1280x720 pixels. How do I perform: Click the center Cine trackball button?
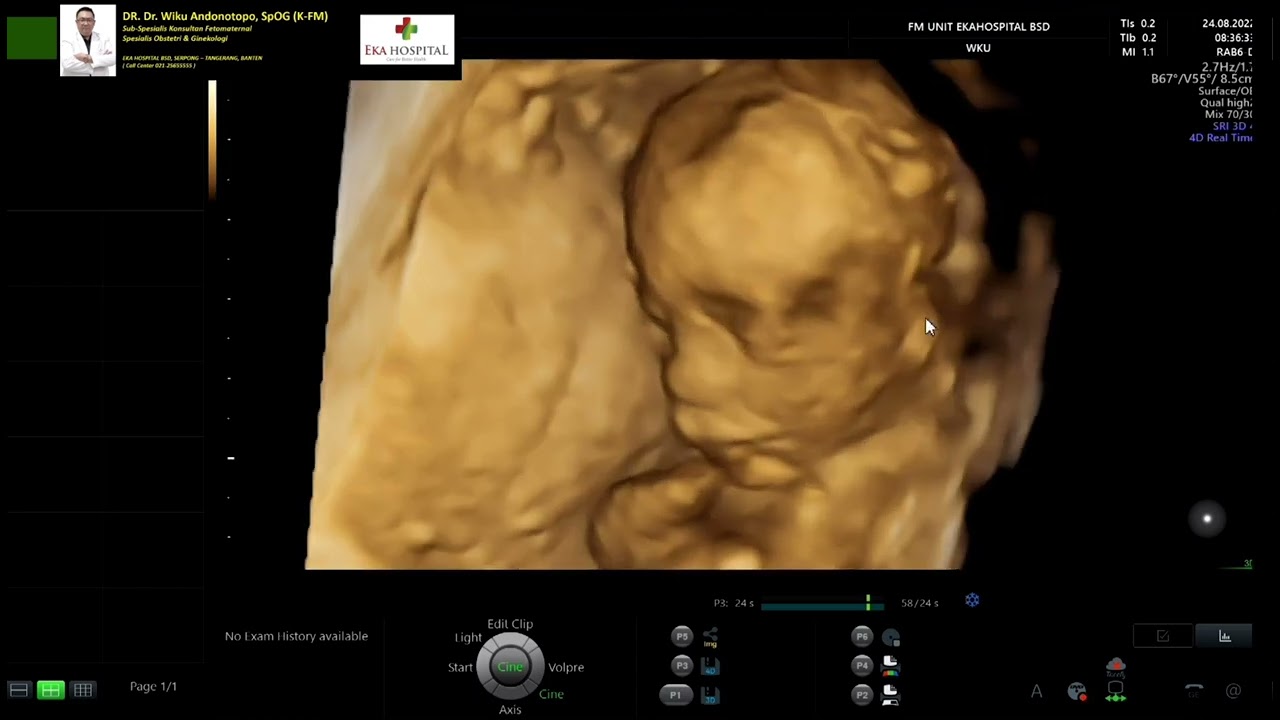pyautogui.click(x=510, y=667)
